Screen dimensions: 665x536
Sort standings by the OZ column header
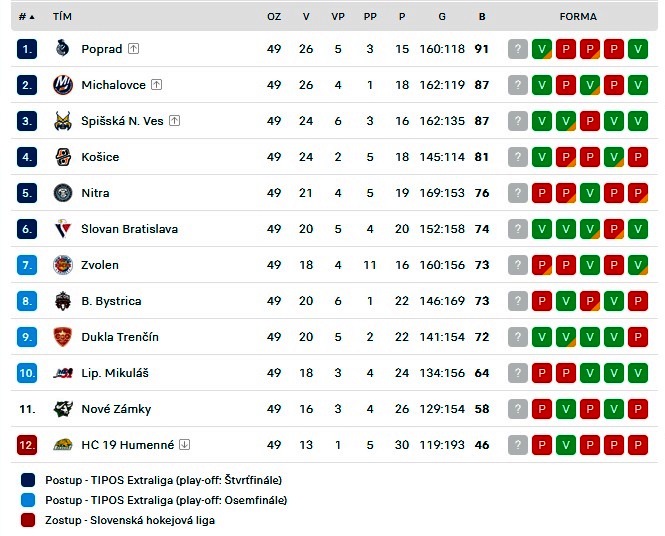click(274, 17)
